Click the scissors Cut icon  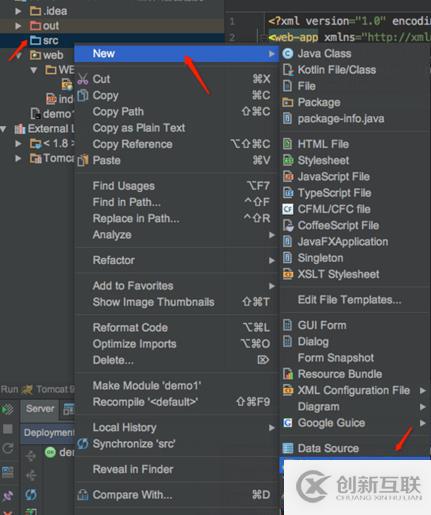pos(83,79)
